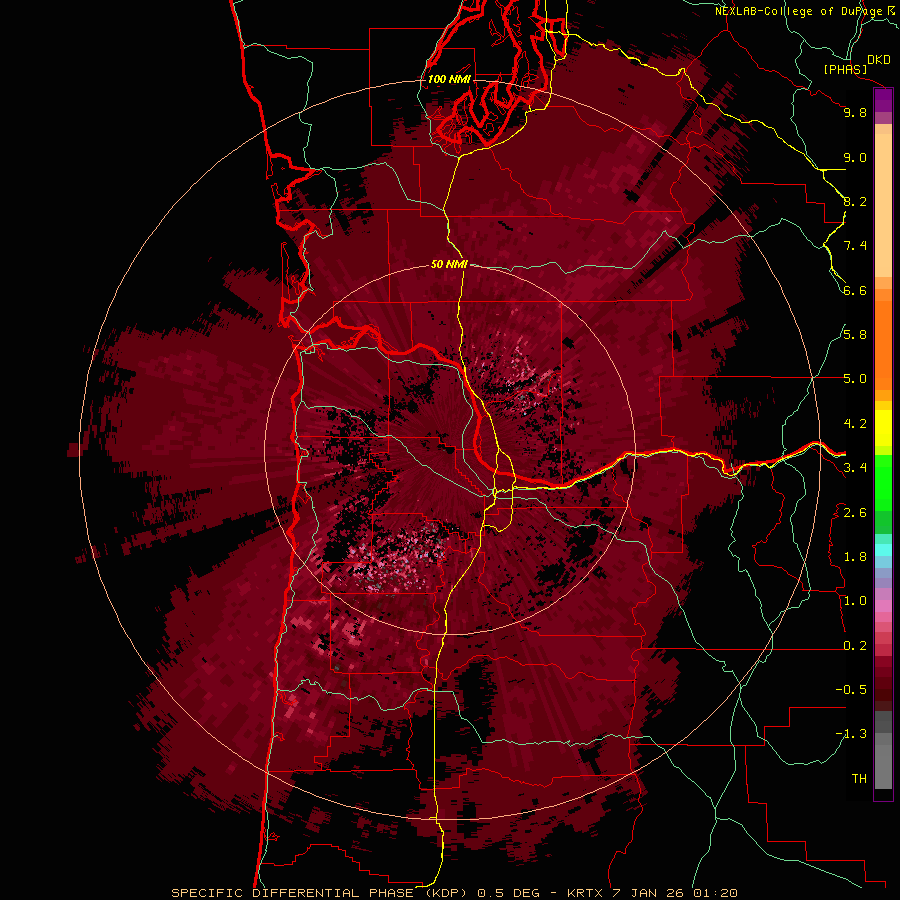Click the 7.4 value on the legend

click(855, 246)
